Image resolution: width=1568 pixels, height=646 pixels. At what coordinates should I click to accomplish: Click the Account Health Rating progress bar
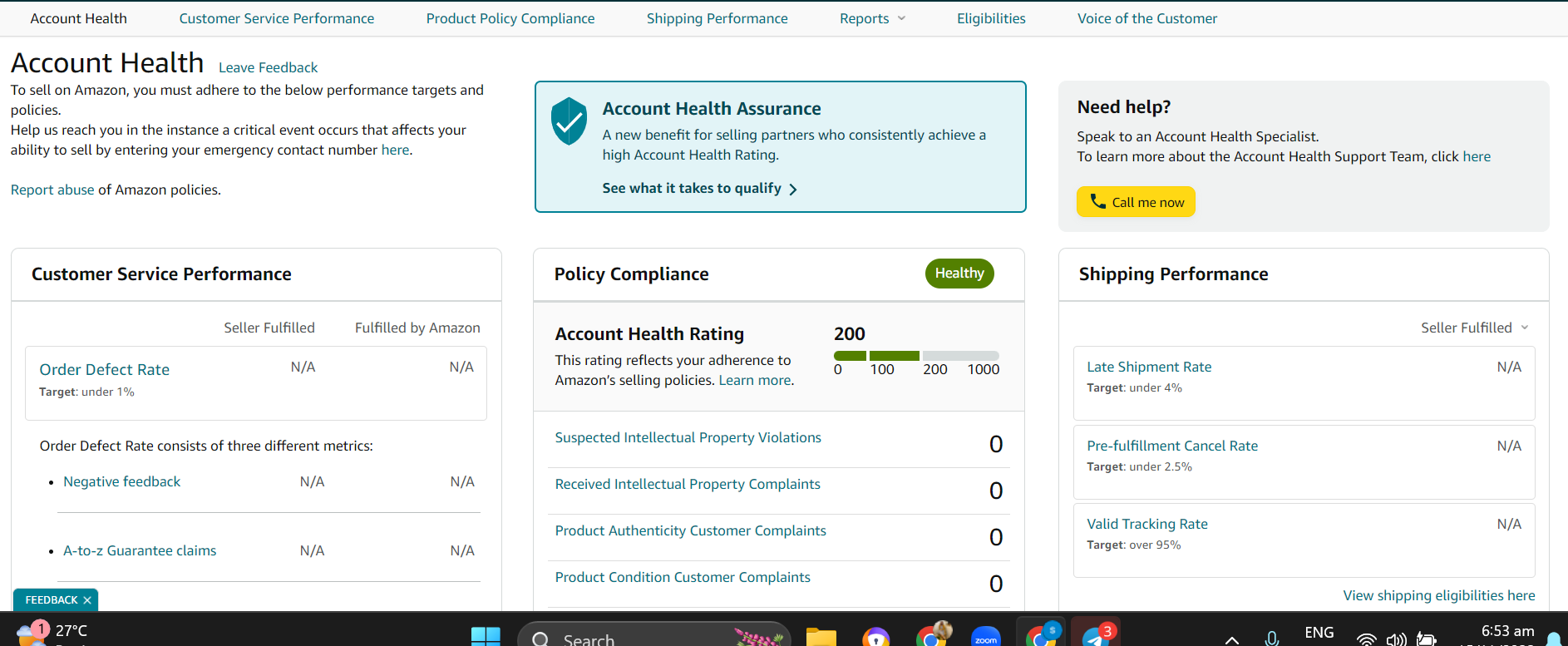tap(916, 356)
